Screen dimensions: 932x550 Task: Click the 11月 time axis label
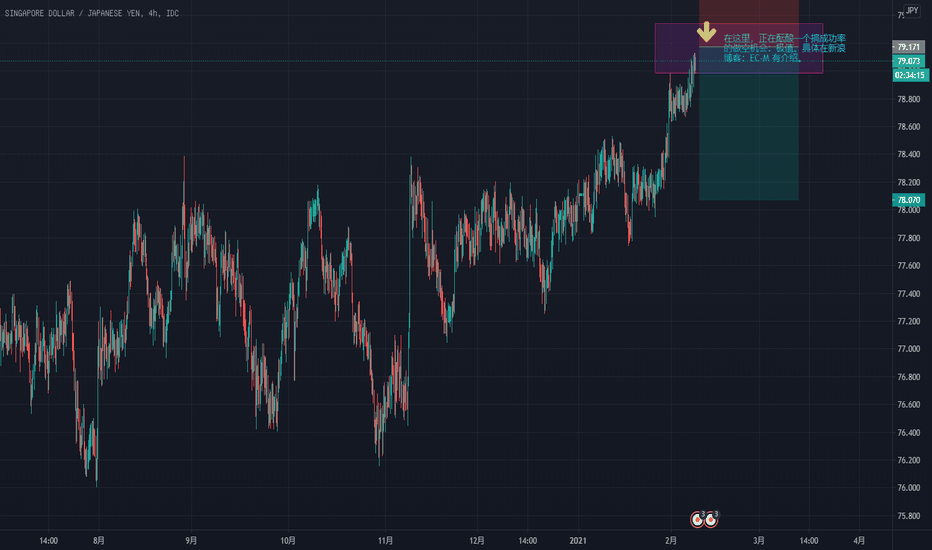click(385, 540)
